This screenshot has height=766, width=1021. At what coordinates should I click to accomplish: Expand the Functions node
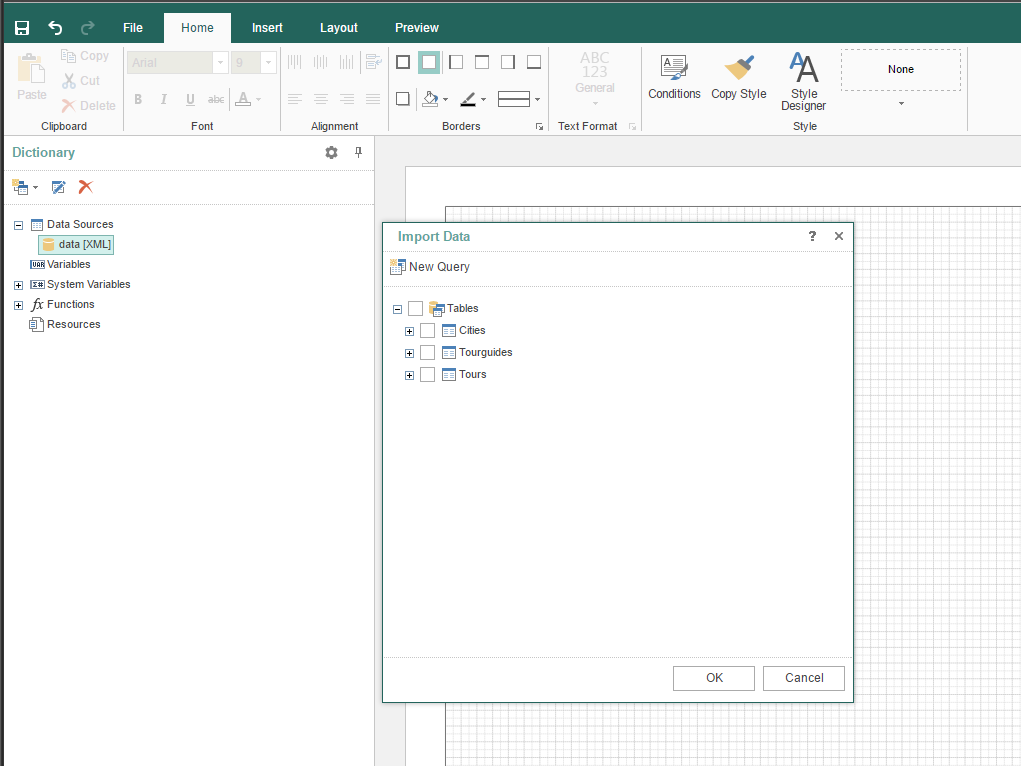click(18, 305)
